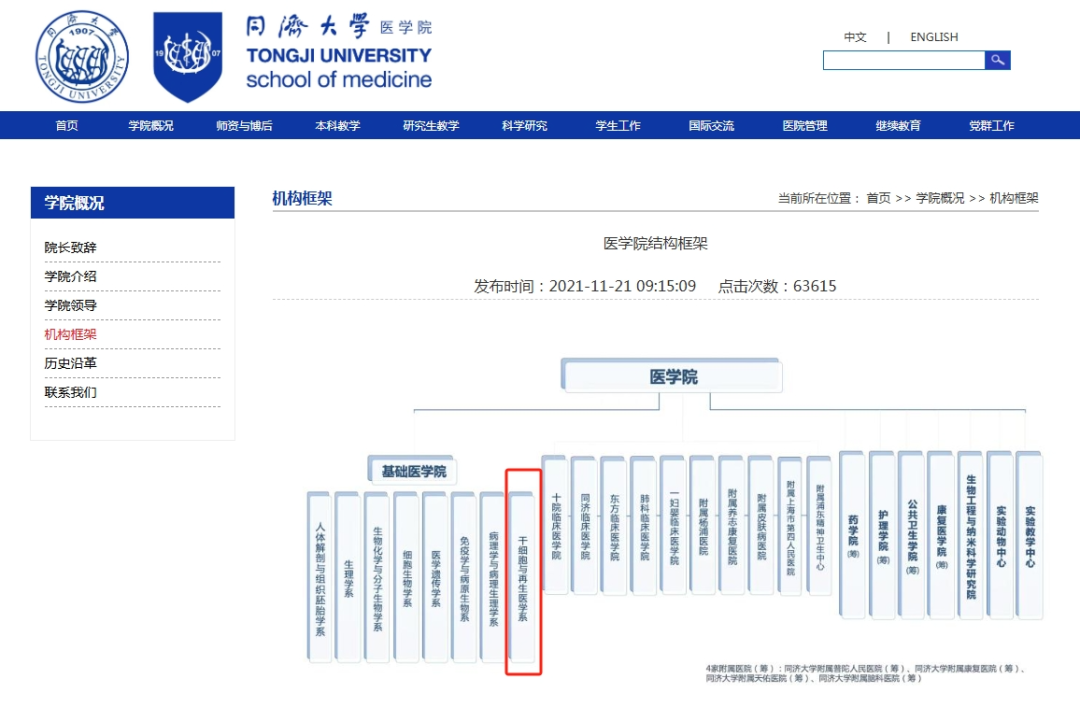Open the 首页 navigation menu item
This screenshot has height=707, width=1080.
67,126
